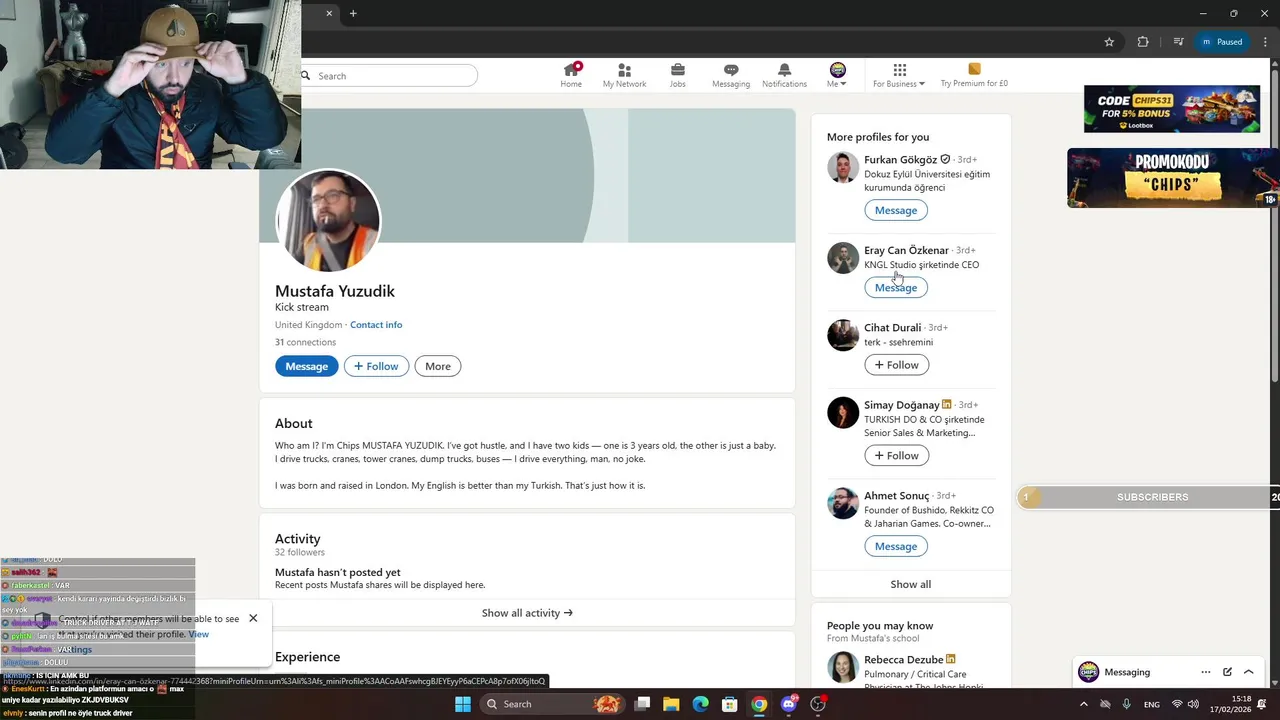Image resolution: width=1280 pixels, height=720 pixels.
Task: Click Simay Doğanay profile name
Action: 901,405
